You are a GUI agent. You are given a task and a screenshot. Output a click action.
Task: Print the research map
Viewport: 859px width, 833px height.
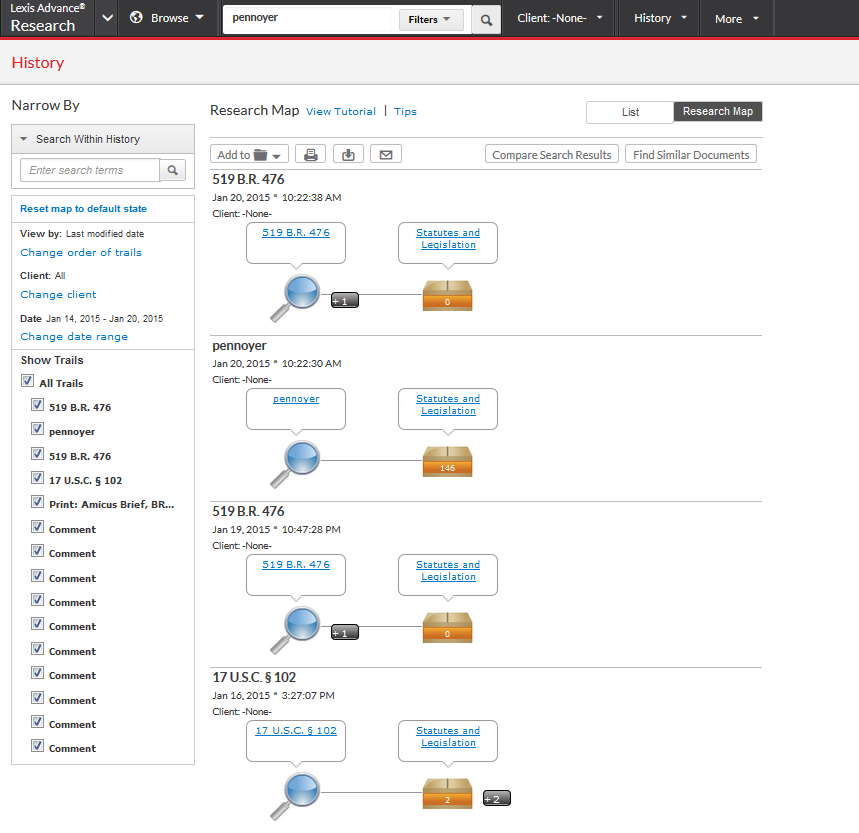pyautogui.click(x=310, y=153)
